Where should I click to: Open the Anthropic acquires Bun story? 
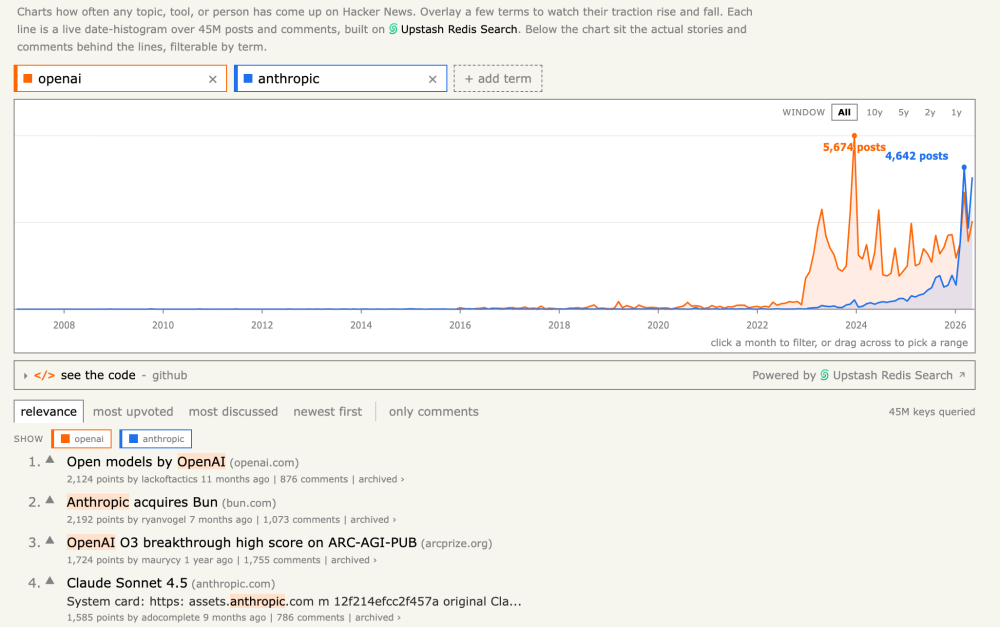coord(142,502)
